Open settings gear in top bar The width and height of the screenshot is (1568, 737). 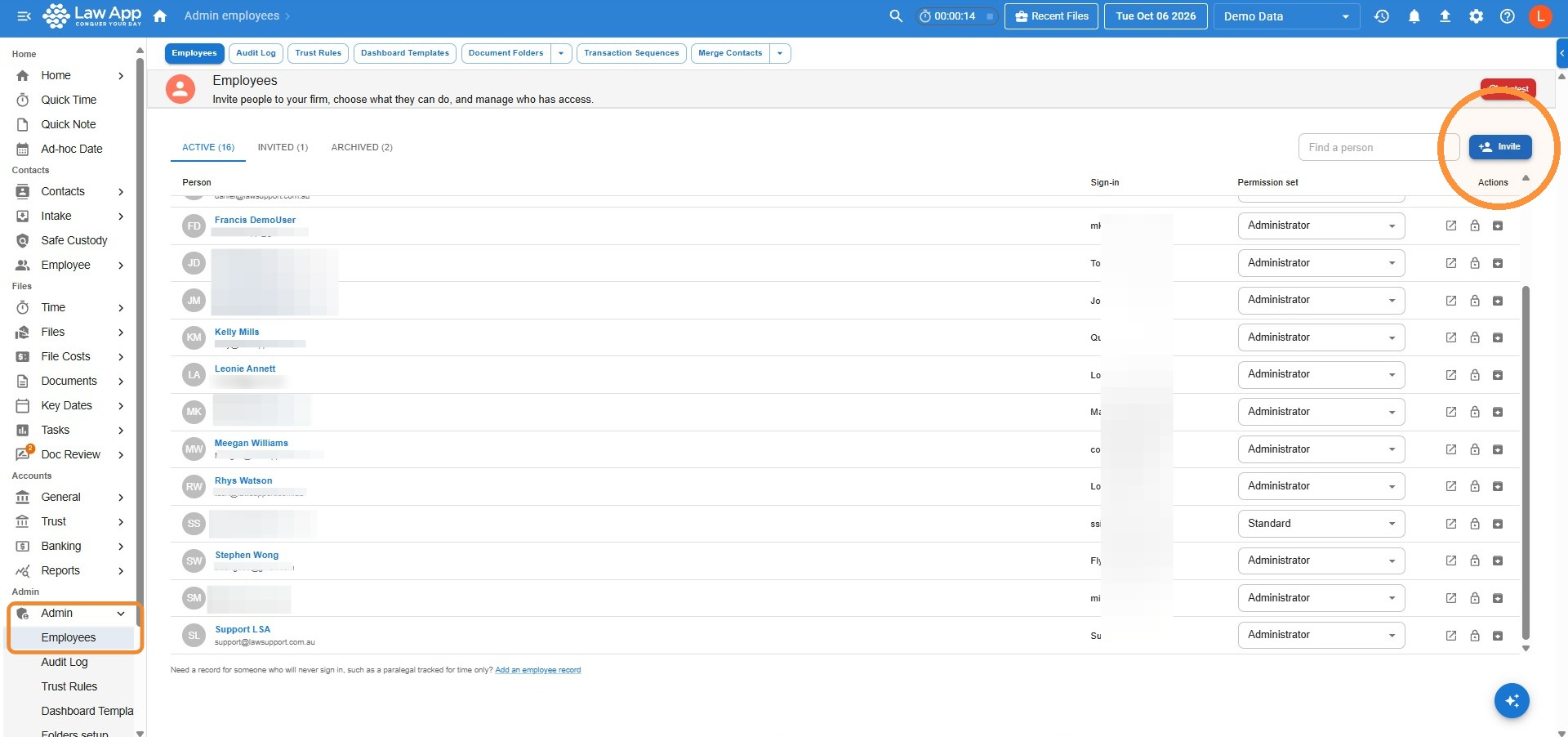click(1477, 16)
